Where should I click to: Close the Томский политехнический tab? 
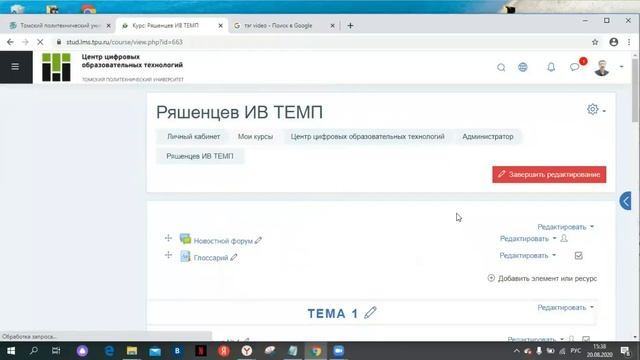click(x=109, y=25)
